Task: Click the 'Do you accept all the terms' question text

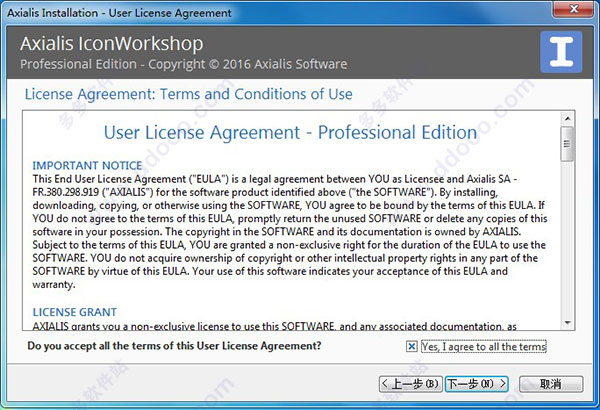Action: pyautogui.click(x=174, y=346)
